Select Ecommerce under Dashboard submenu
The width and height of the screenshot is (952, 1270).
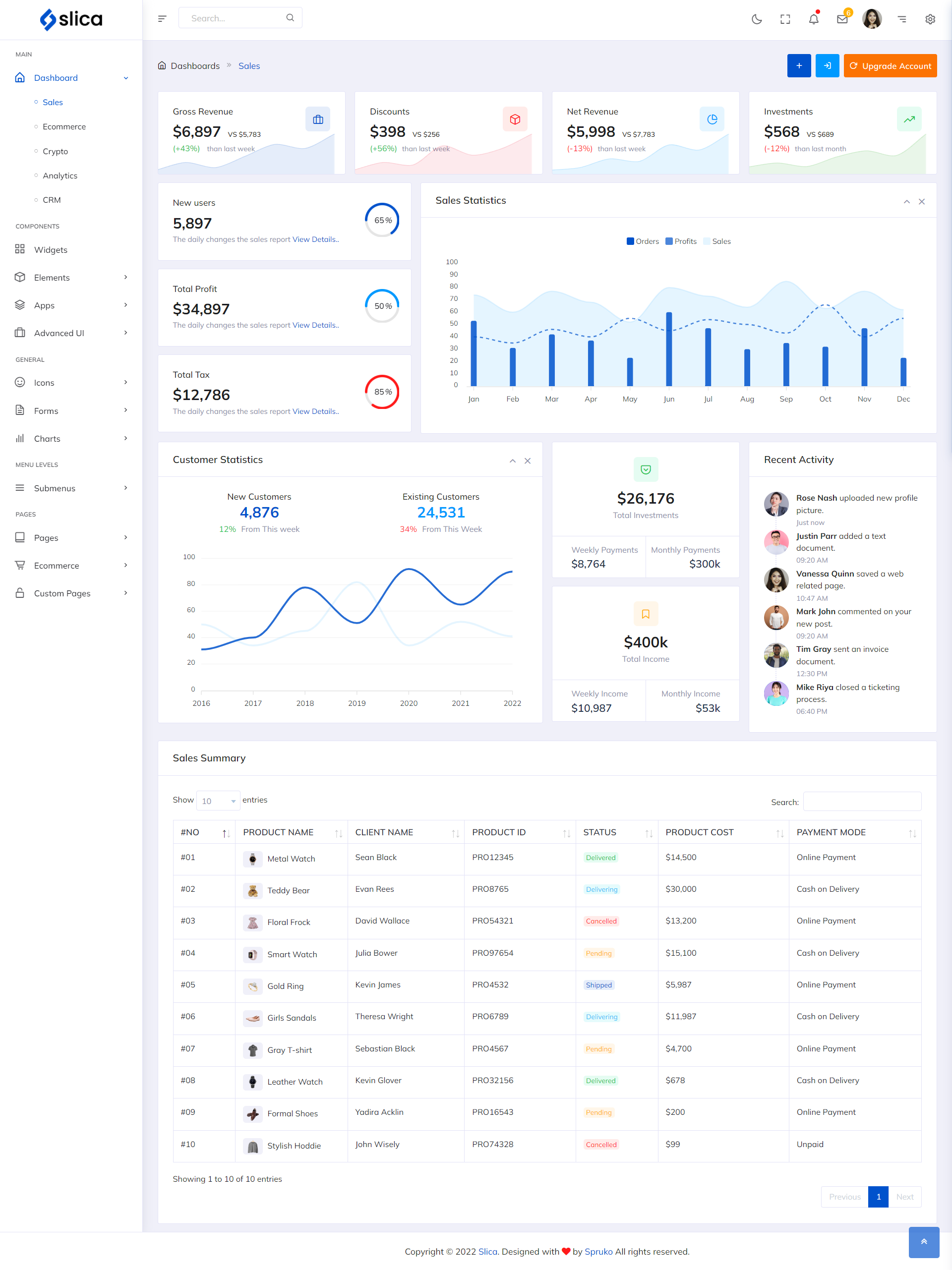(x=64, y=127)
